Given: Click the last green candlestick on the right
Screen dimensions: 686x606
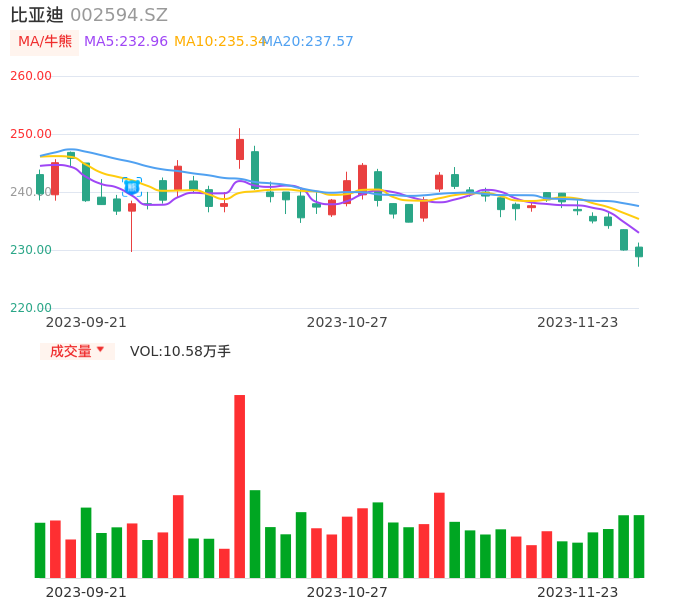Looking at the screenshot, I should pyautogui.click(x=639, y=252).
